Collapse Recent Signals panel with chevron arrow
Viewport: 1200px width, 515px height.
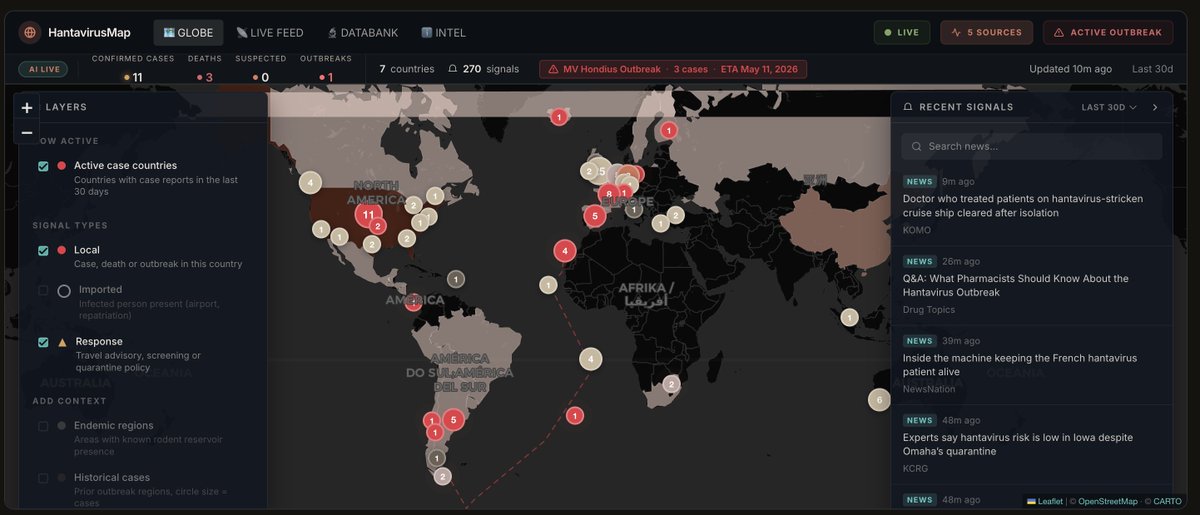click(1155, 107)
